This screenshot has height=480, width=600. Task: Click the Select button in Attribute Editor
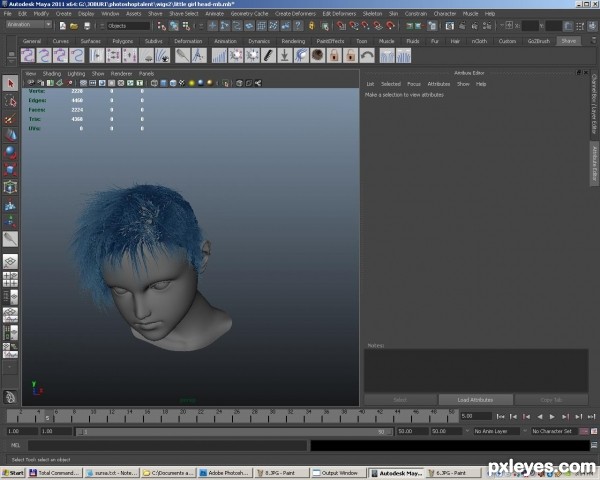[x=400, y=400]
